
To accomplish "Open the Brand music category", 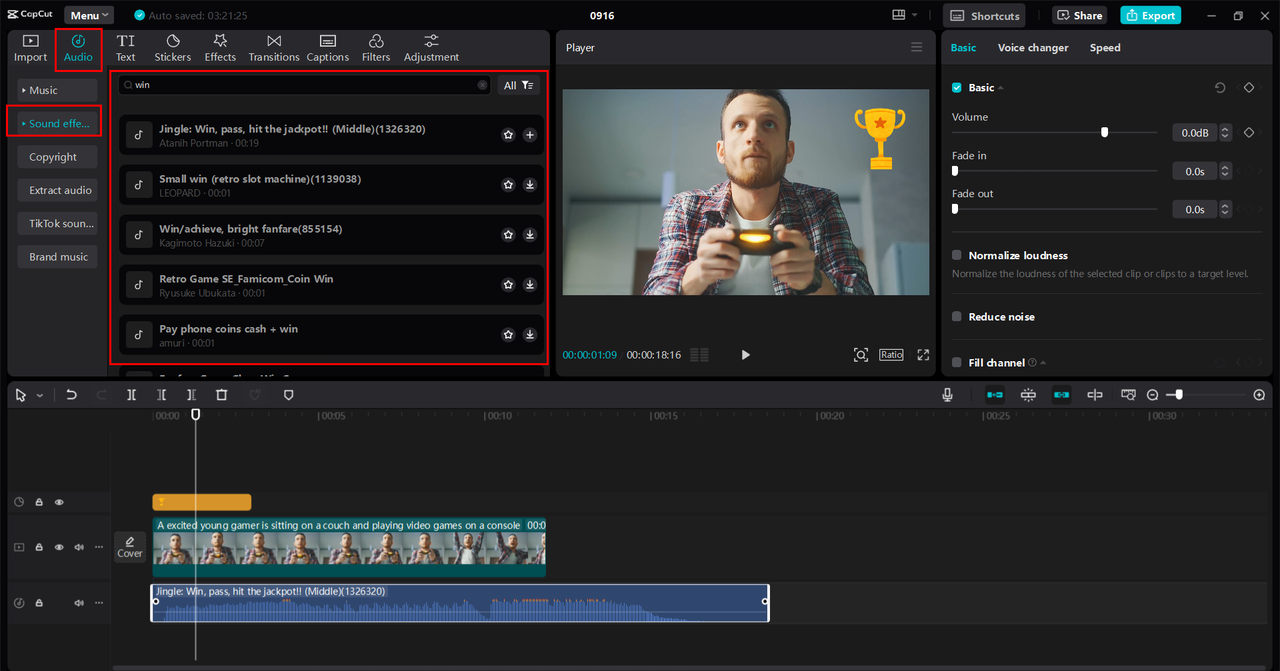I will 57,257.
